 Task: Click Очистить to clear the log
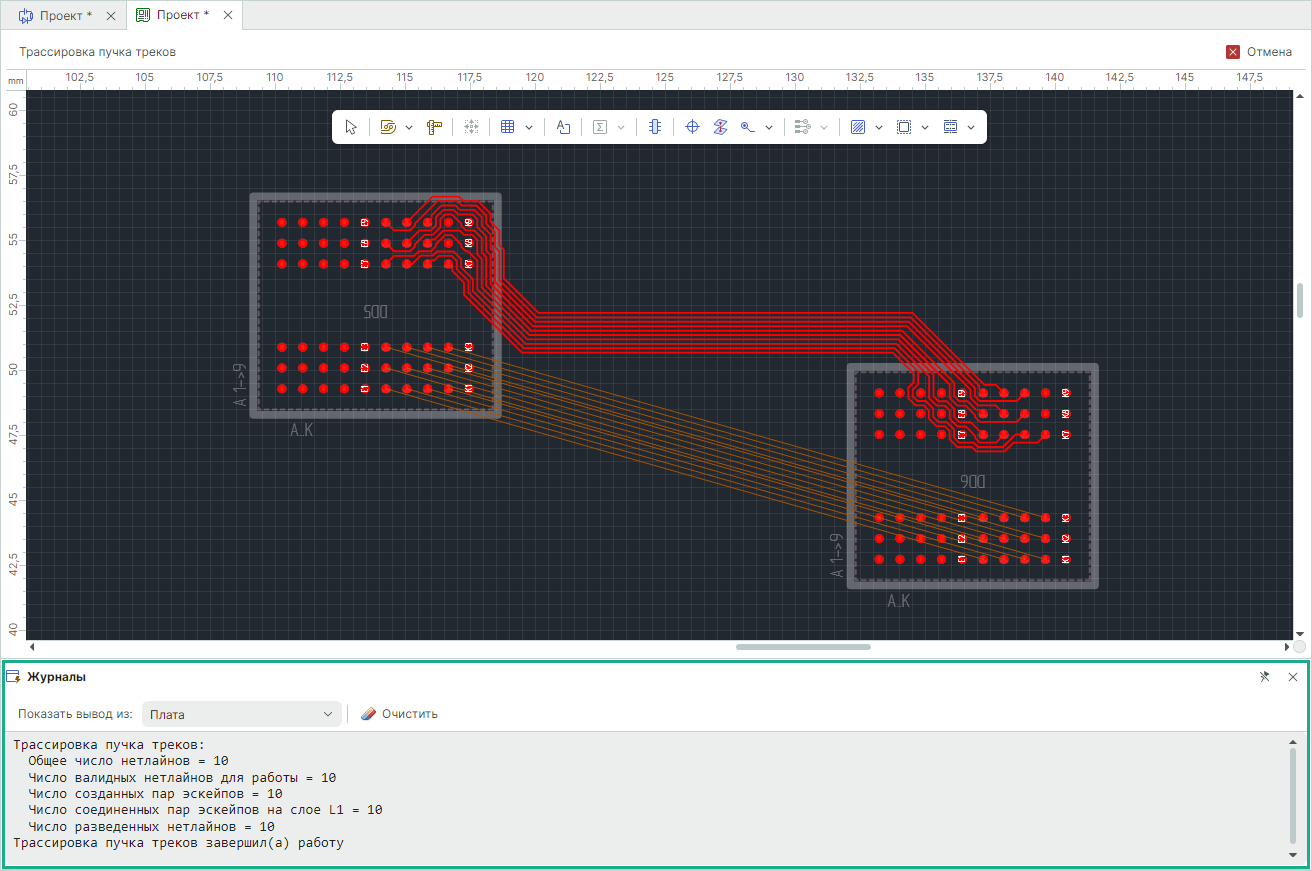pos(399,714)
